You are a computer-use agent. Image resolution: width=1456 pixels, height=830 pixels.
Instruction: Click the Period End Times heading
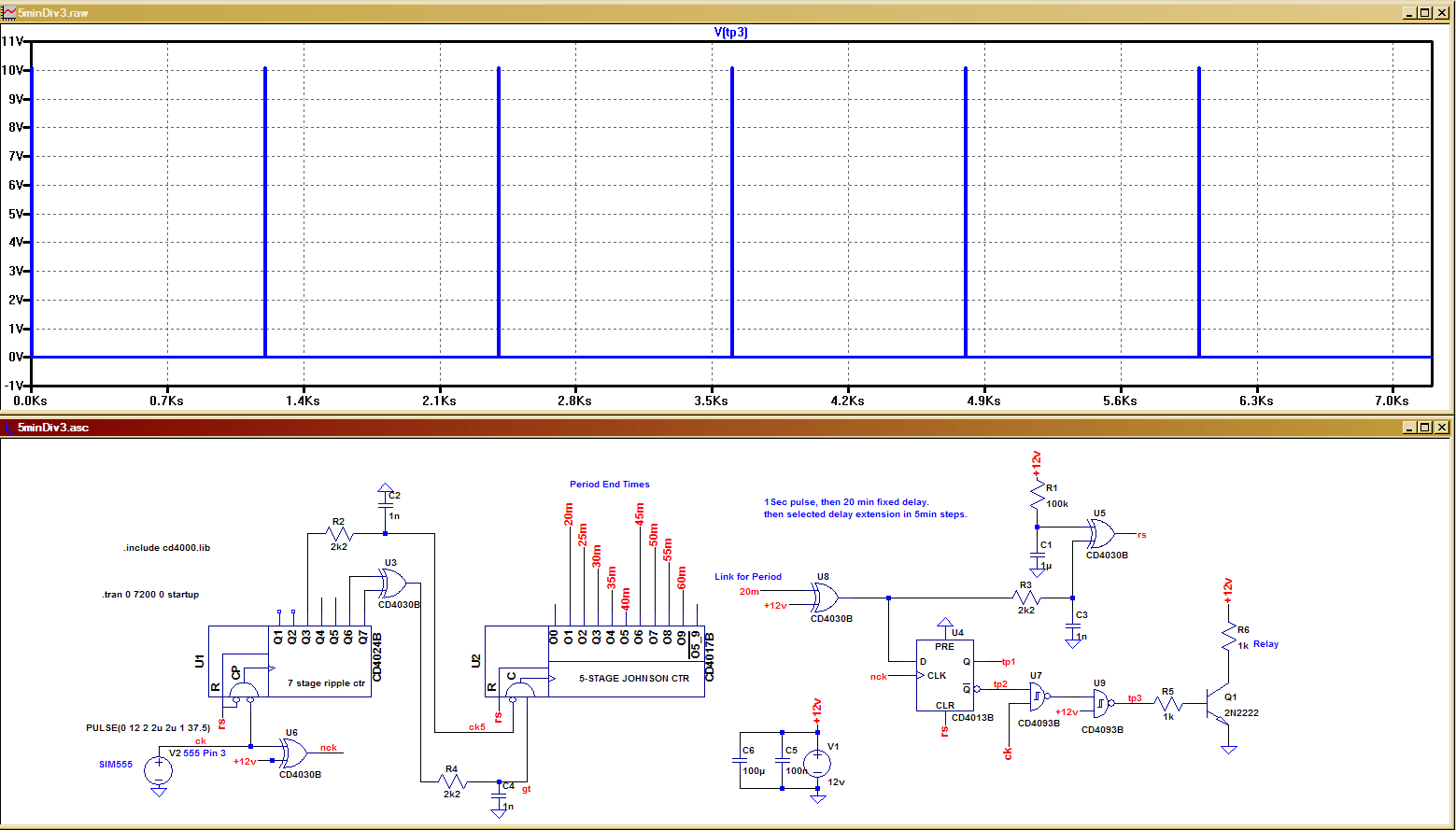(610, 485)
